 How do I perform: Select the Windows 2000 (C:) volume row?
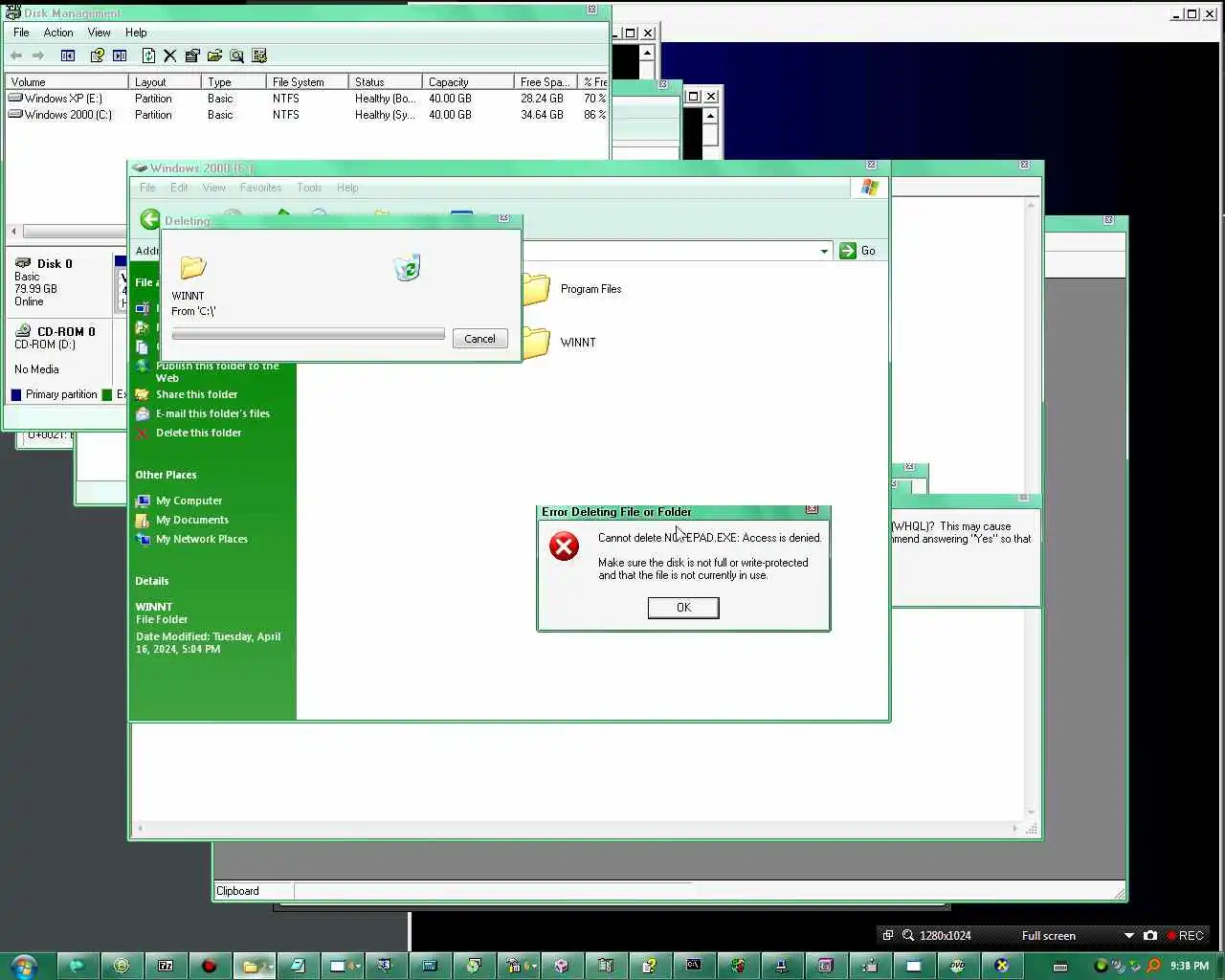coord(306,115)
